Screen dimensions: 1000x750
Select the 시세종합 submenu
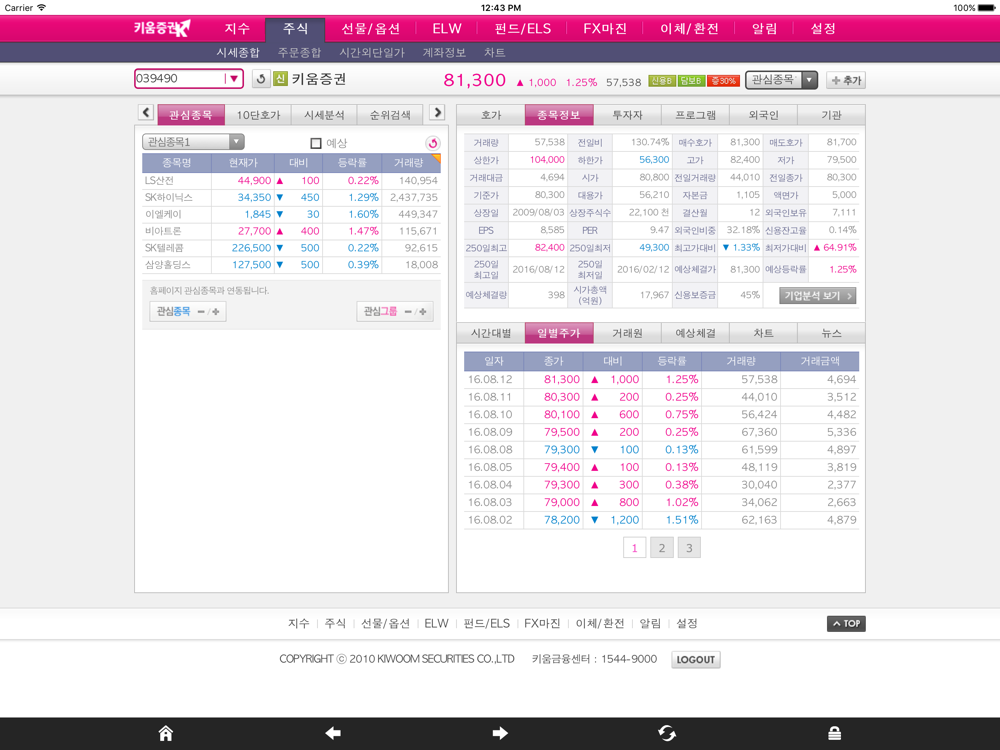tap(238, 52)
